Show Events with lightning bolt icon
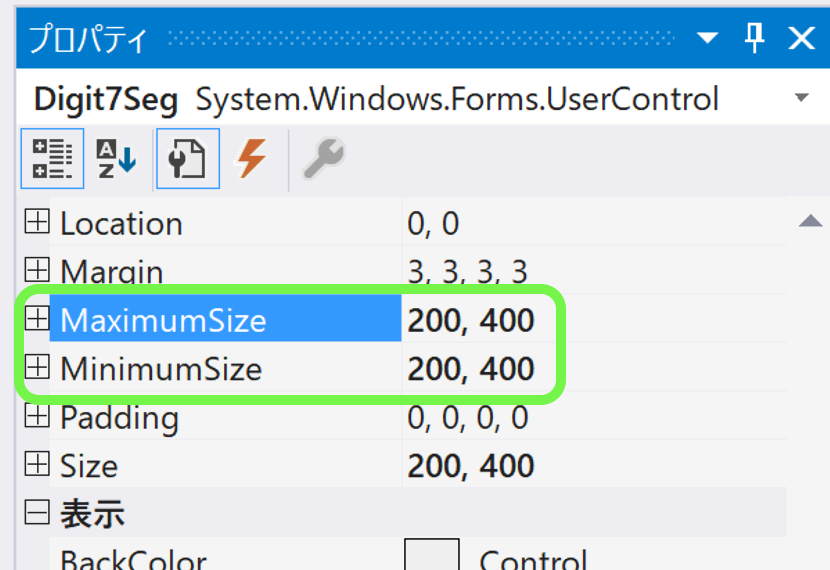830x570 pixels. pyautogui.click(x=251, y=158)
